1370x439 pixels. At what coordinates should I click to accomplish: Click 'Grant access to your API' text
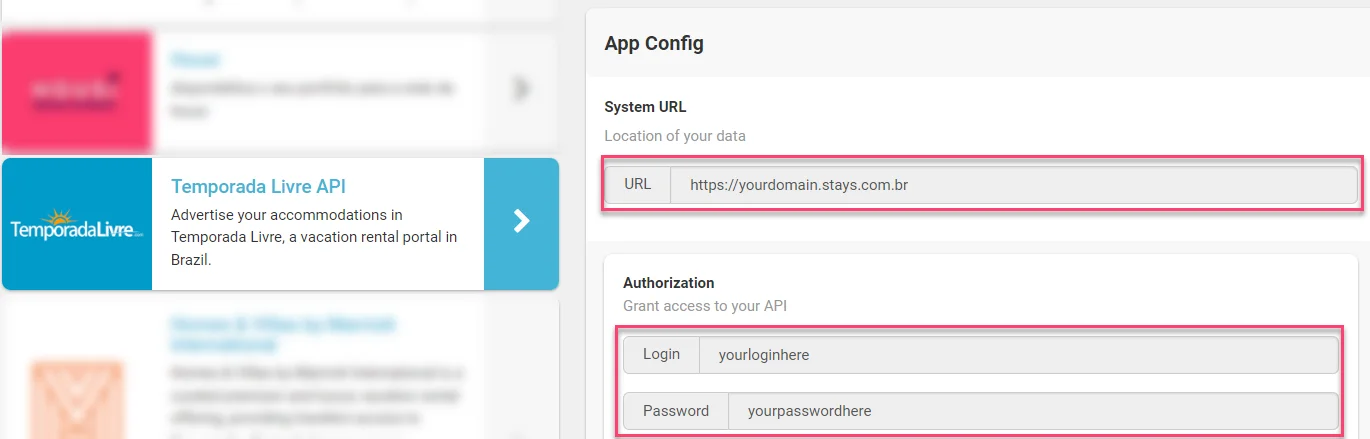[x=705, y=306]
